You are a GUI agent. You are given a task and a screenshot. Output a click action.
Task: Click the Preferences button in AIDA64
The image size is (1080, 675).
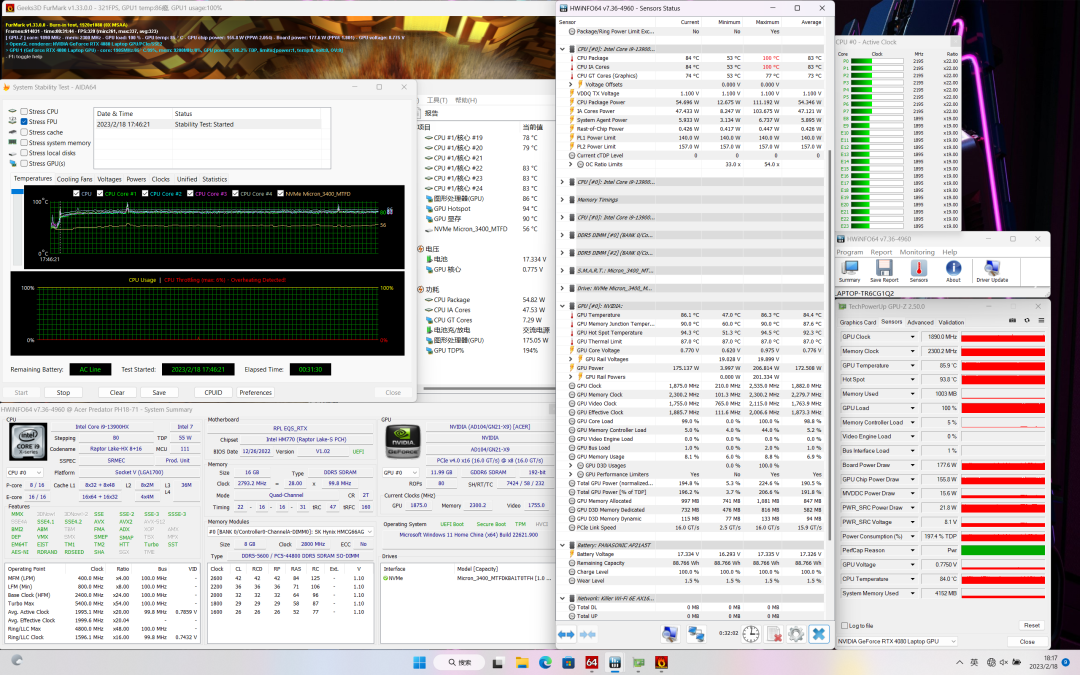(x=255, y=393)
